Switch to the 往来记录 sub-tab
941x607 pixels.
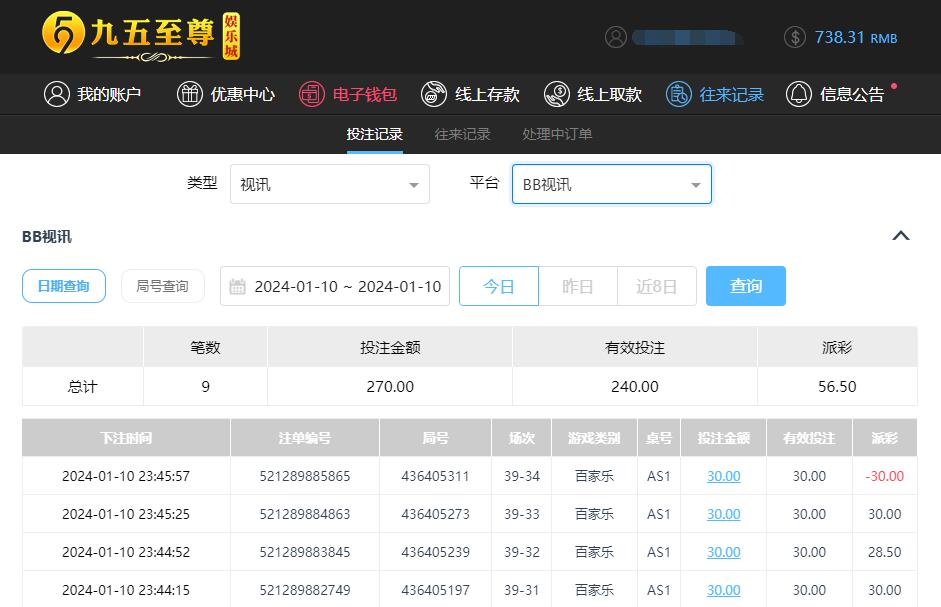coord(462,134)
